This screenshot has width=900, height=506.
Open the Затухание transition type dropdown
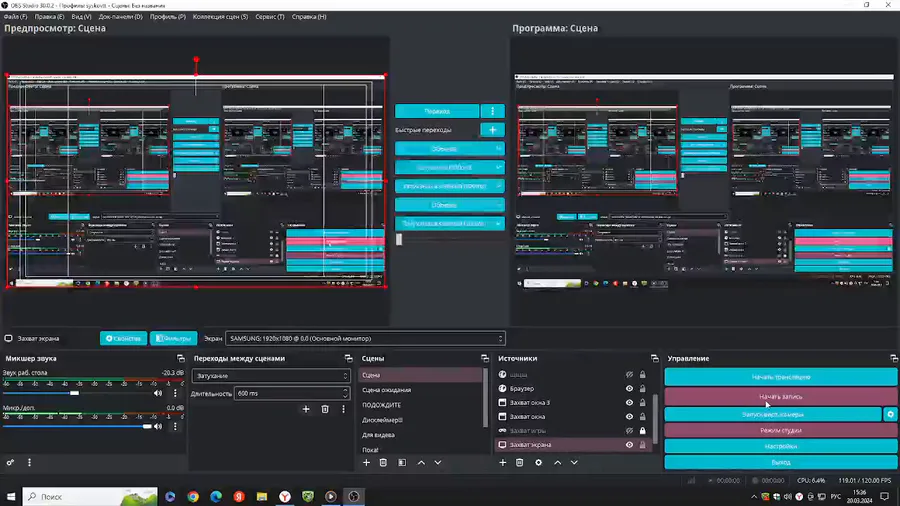click(x=271, y=376)
